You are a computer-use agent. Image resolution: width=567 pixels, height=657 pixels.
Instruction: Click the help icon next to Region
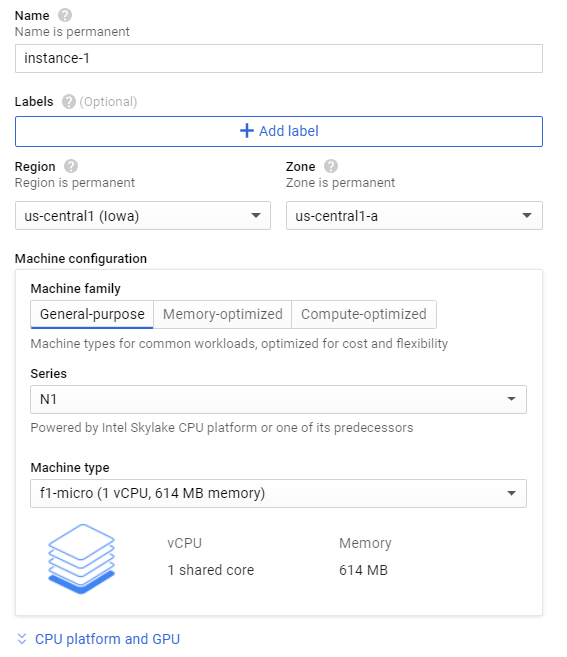71,166
